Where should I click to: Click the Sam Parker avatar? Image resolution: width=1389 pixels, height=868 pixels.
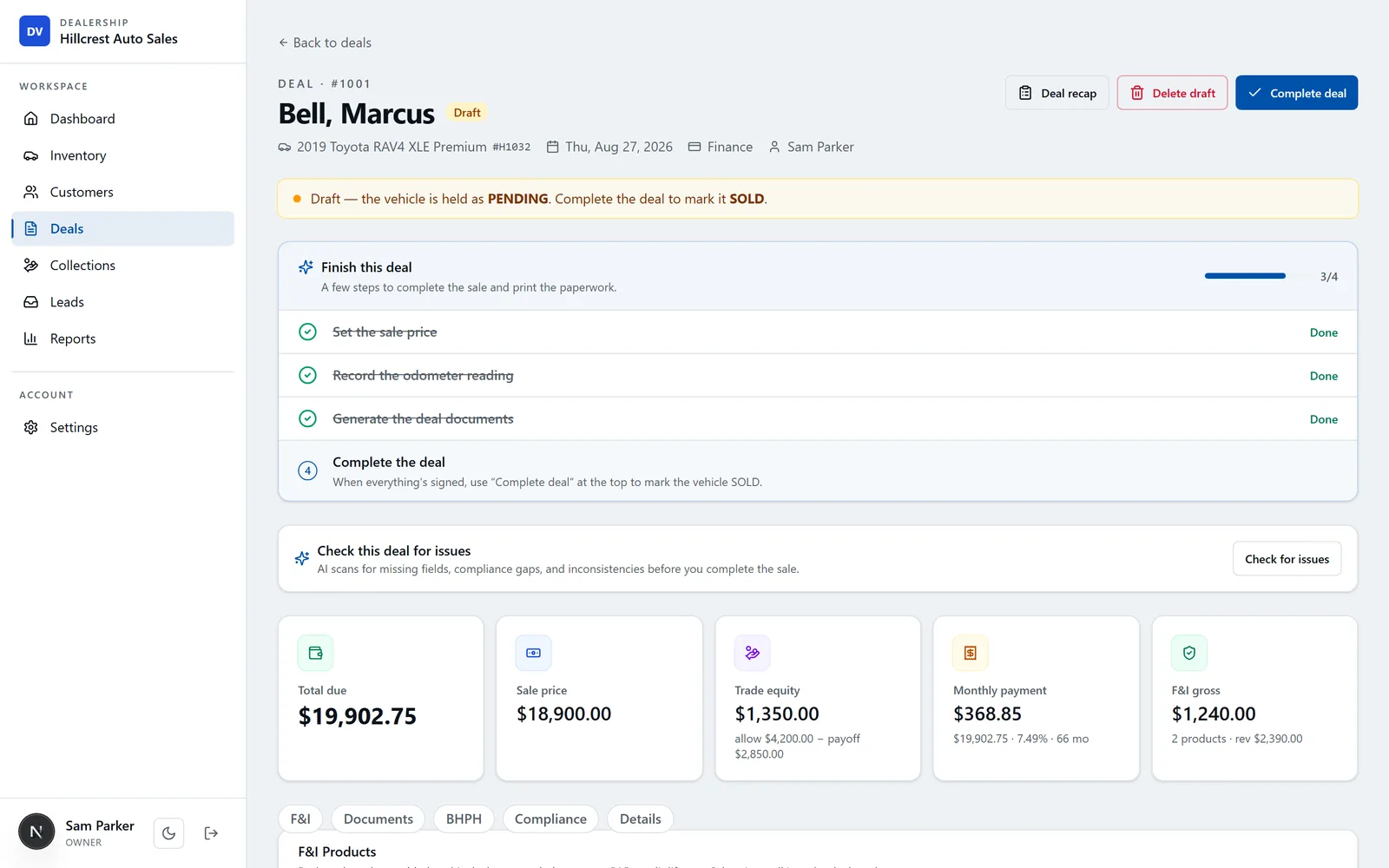(x=36, y=832)
